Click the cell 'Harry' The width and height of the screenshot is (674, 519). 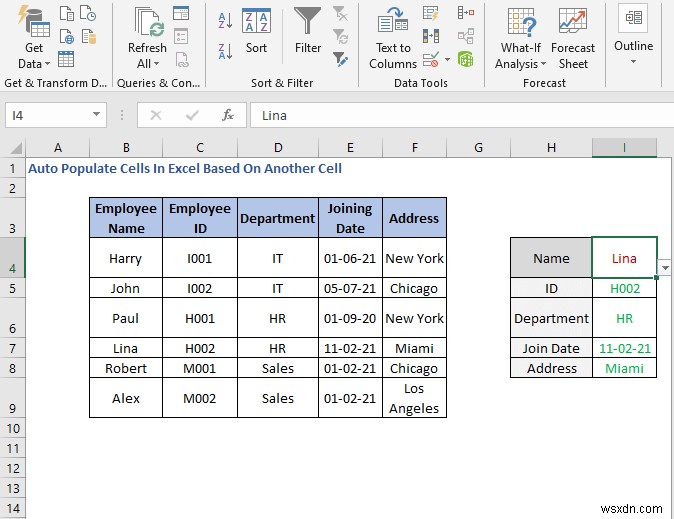click(126, 258)
